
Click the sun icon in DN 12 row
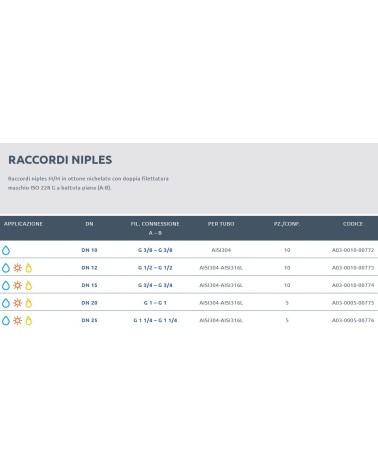tap(17, 268)
